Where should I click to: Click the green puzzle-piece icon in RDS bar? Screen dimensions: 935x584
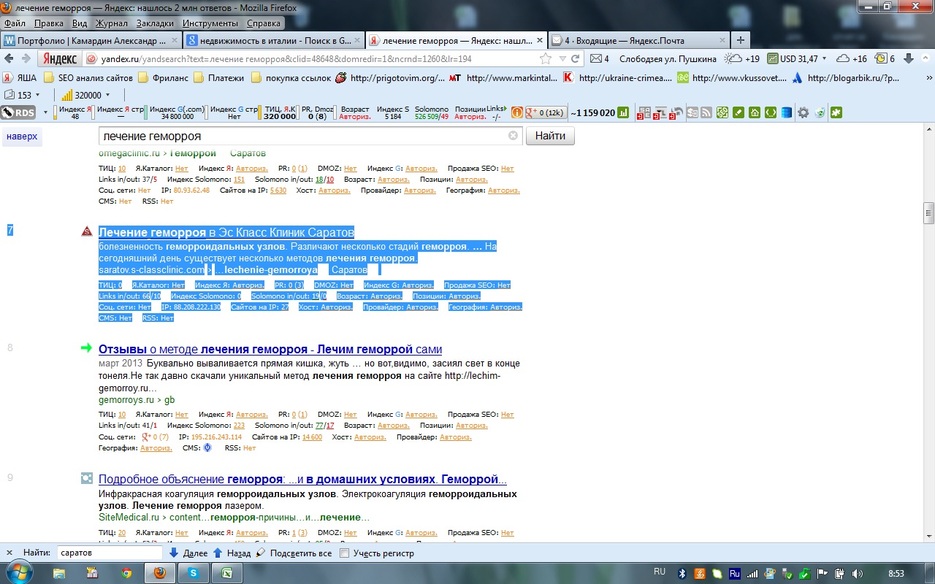click(x=836, y=112)
